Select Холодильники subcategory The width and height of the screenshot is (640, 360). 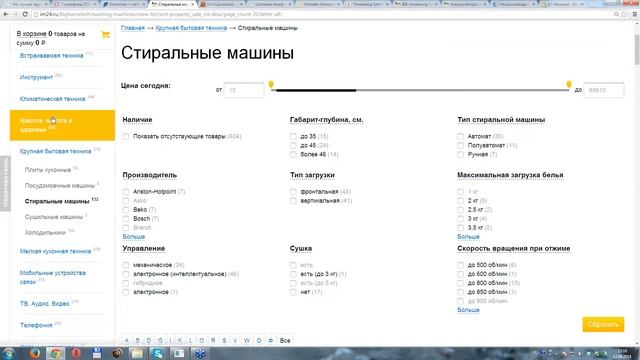[x=45, y=233]
